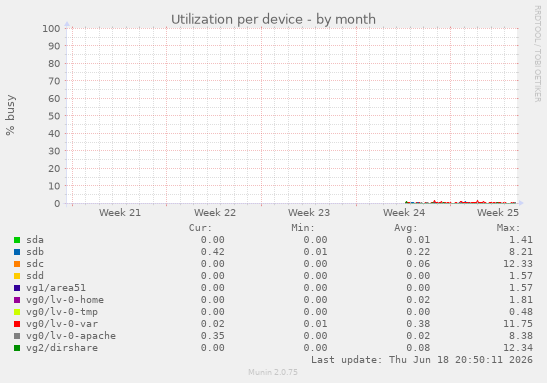
Task: Click the 'Min:' column header
Action: [x=303, y=228]
